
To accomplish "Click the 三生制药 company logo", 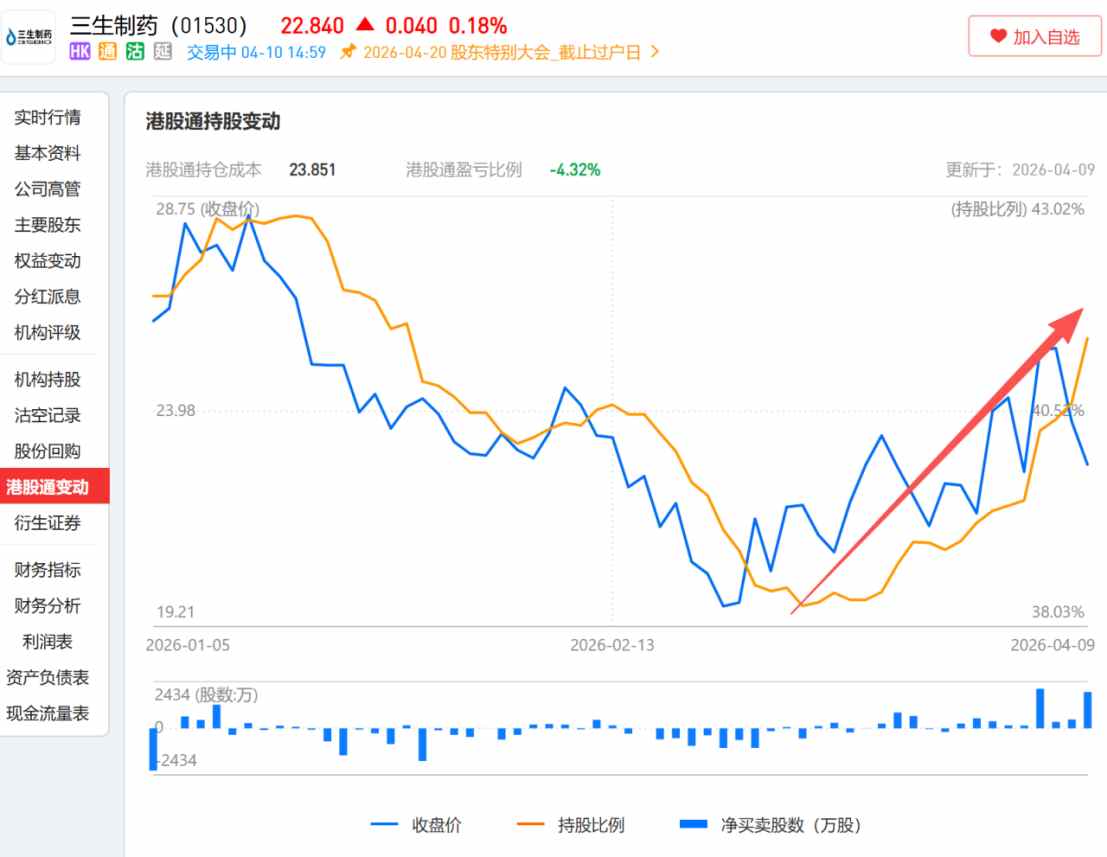I will (x=29, y=37).
